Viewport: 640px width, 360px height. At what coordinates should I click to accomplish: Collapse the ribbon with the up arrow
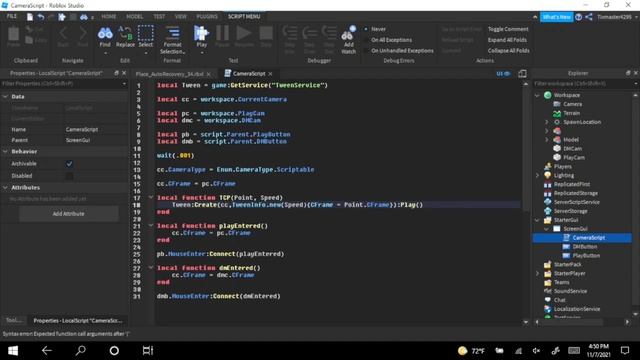(x=535, y=17)
